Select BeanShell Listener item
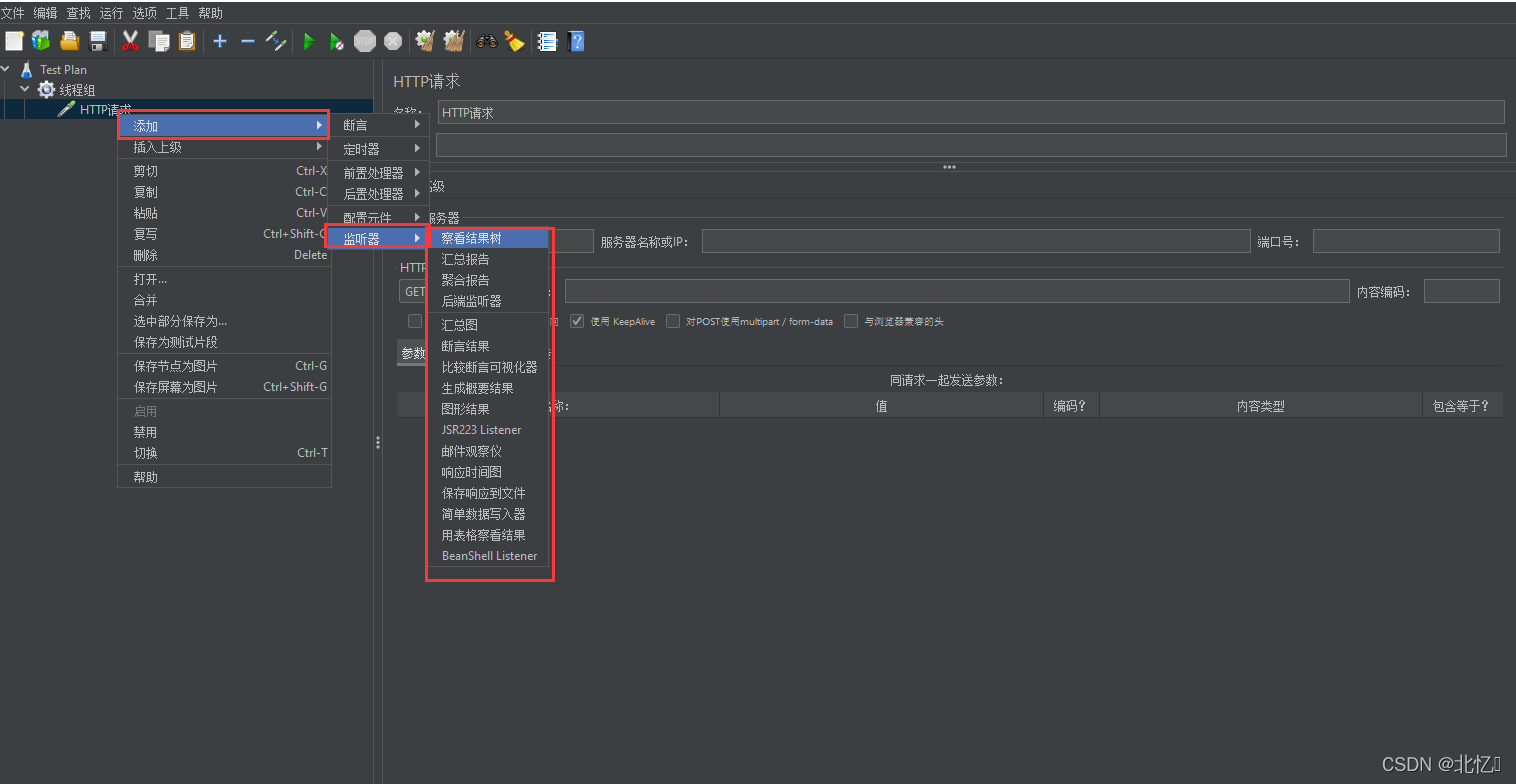 [489, 556]
